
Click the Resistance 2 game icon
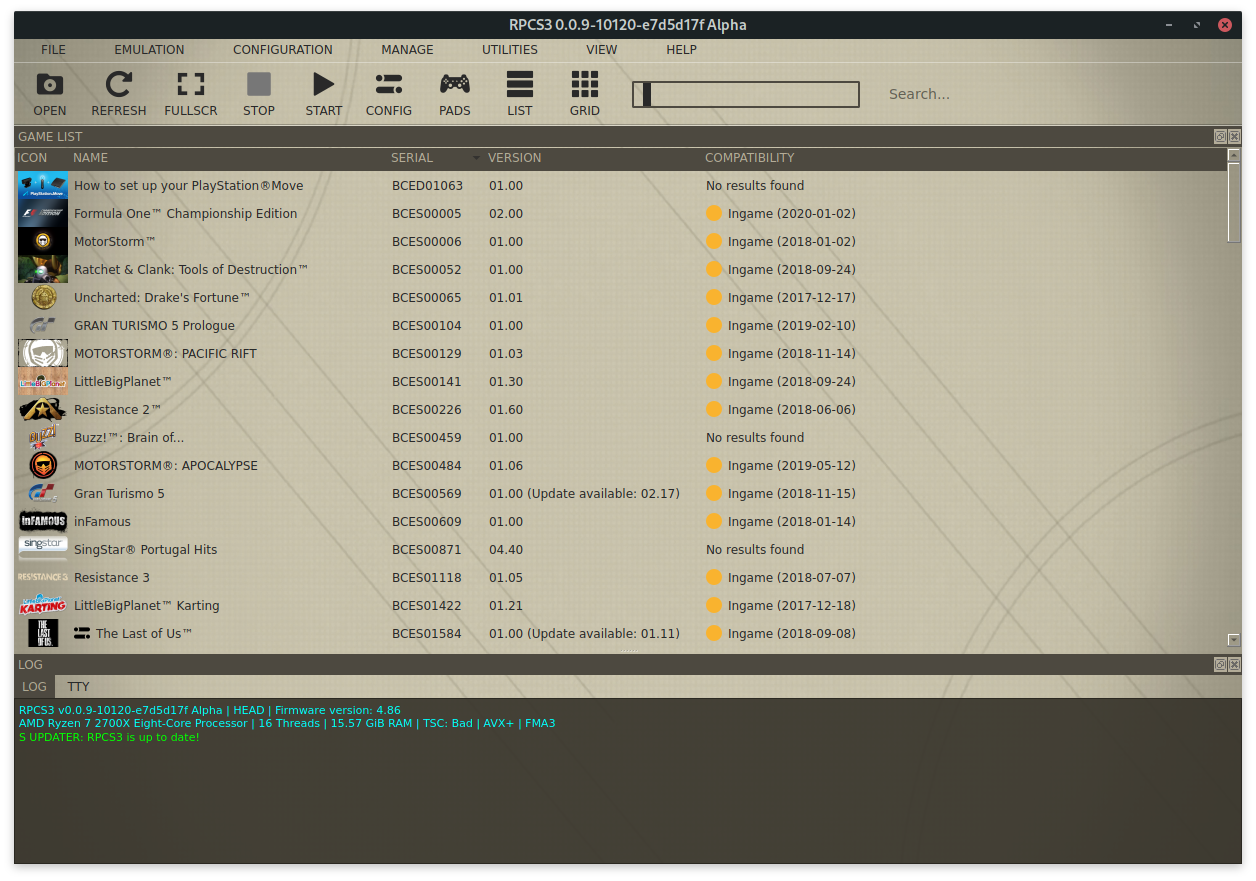coord(43,410)
